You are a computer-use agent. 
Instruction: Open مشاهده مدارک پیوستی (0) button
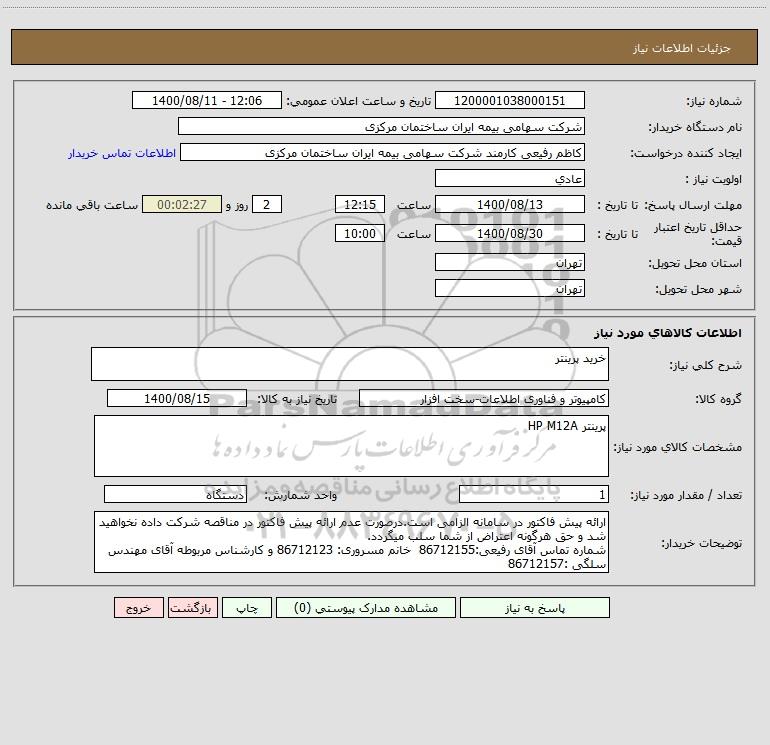tap(366, 607)
